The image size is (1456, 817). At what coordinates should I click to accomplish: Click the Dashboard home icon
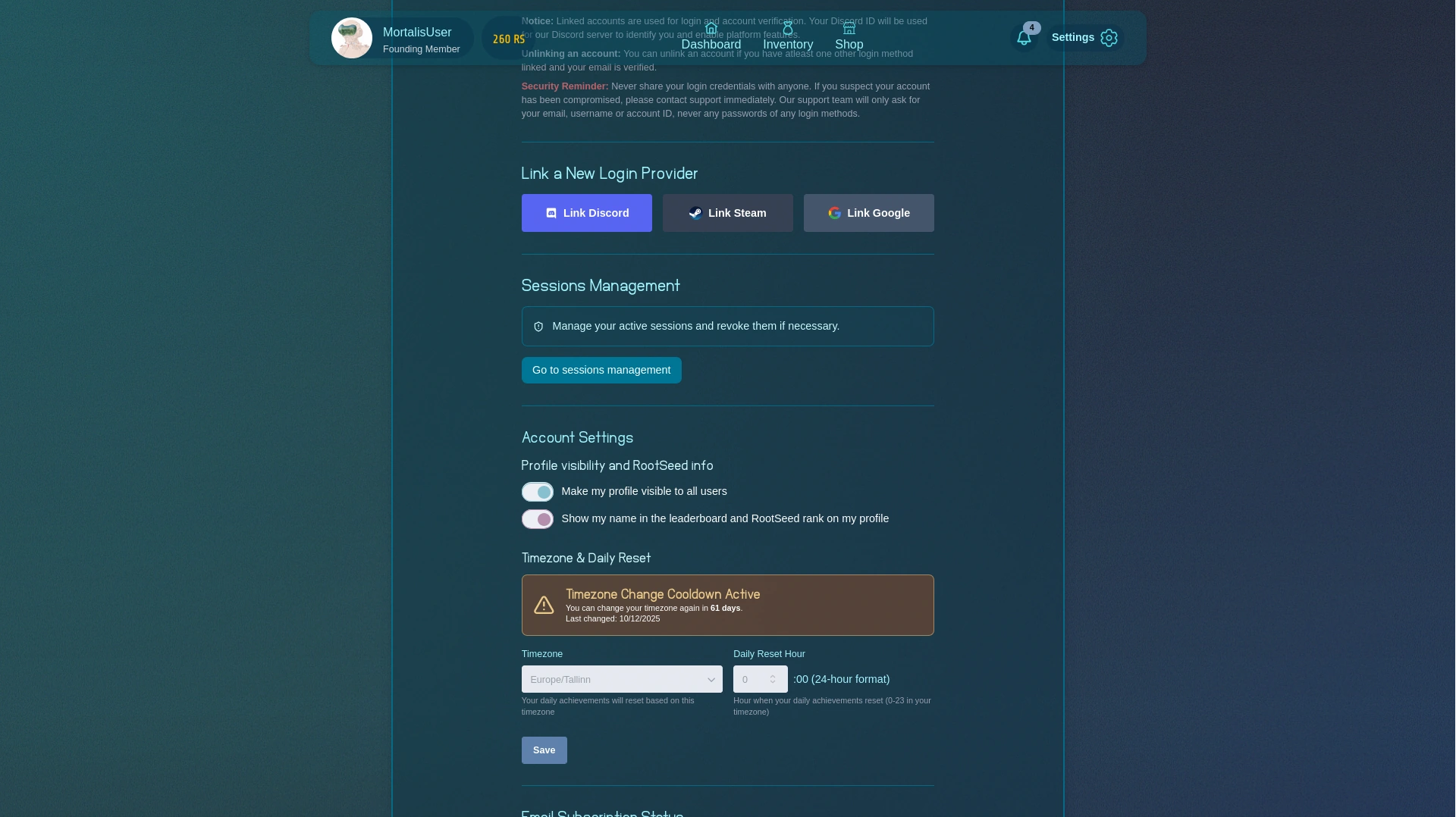711,29
